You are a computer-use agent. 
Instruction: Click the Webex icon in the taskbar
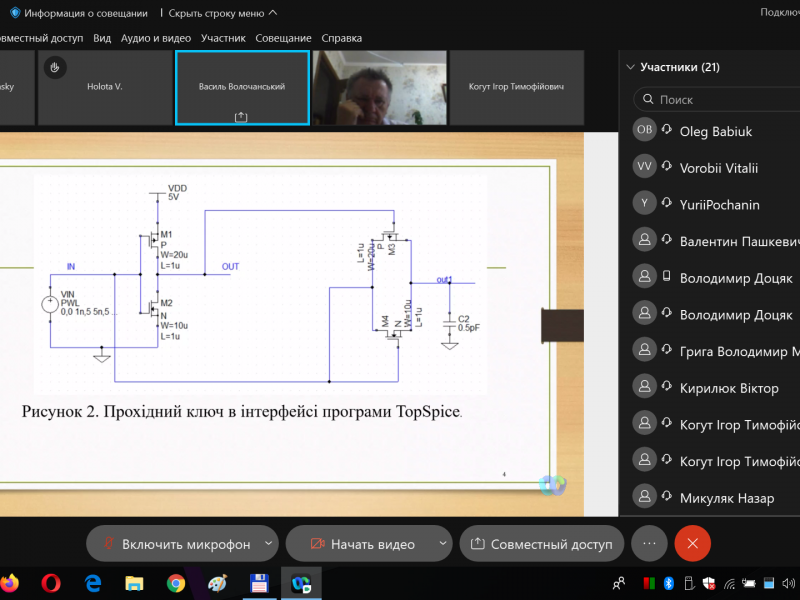300,583
